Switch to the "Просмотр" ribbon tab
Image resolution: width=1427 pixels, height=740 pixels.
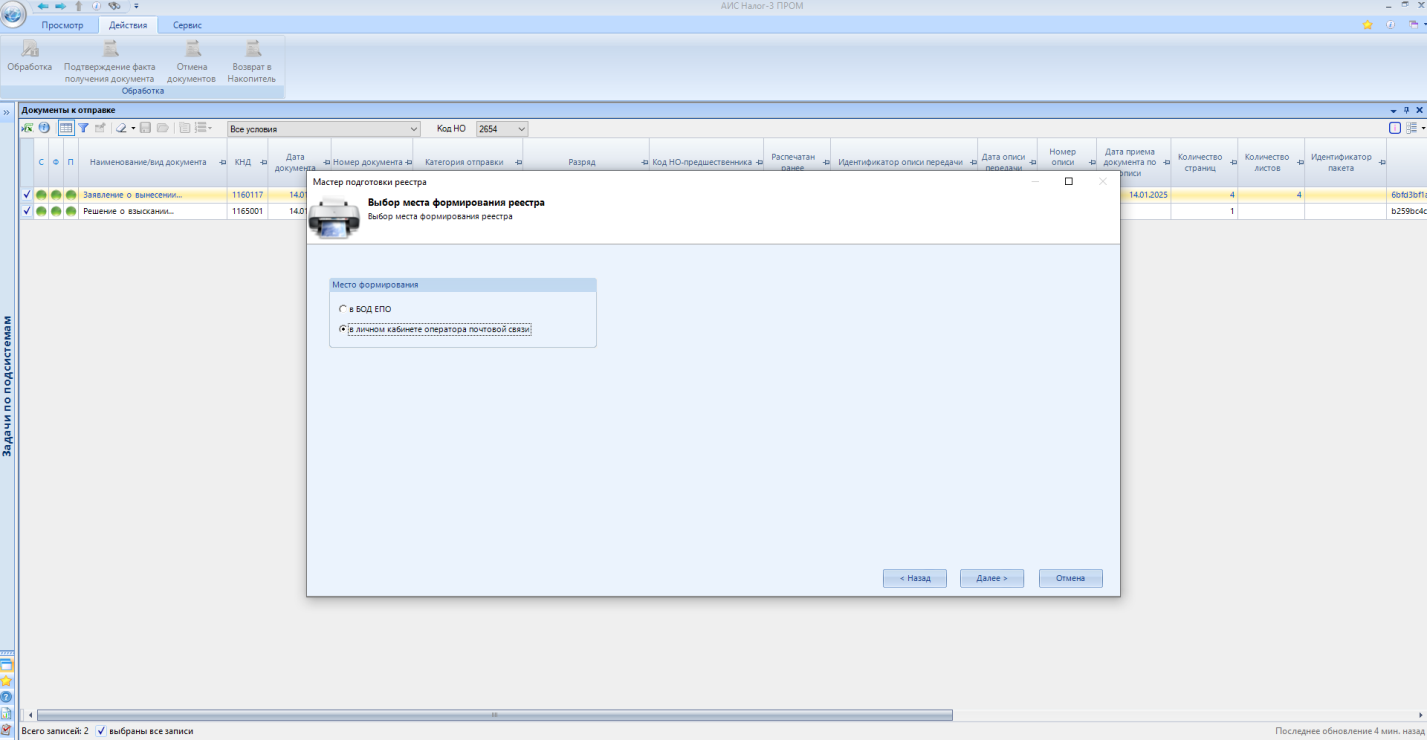point(62,25)
